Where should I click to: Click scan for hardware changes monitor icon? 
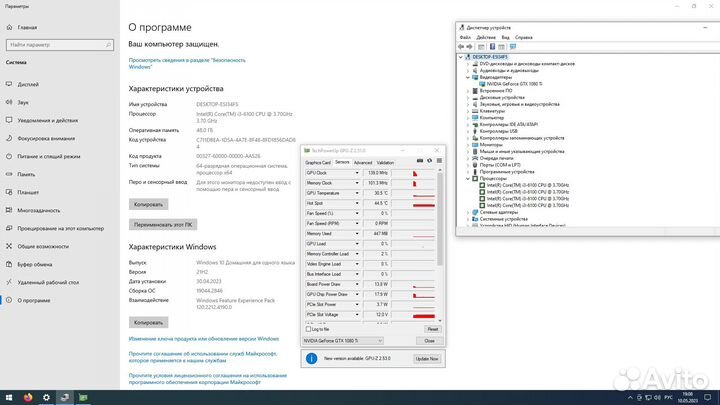[513, 46]
